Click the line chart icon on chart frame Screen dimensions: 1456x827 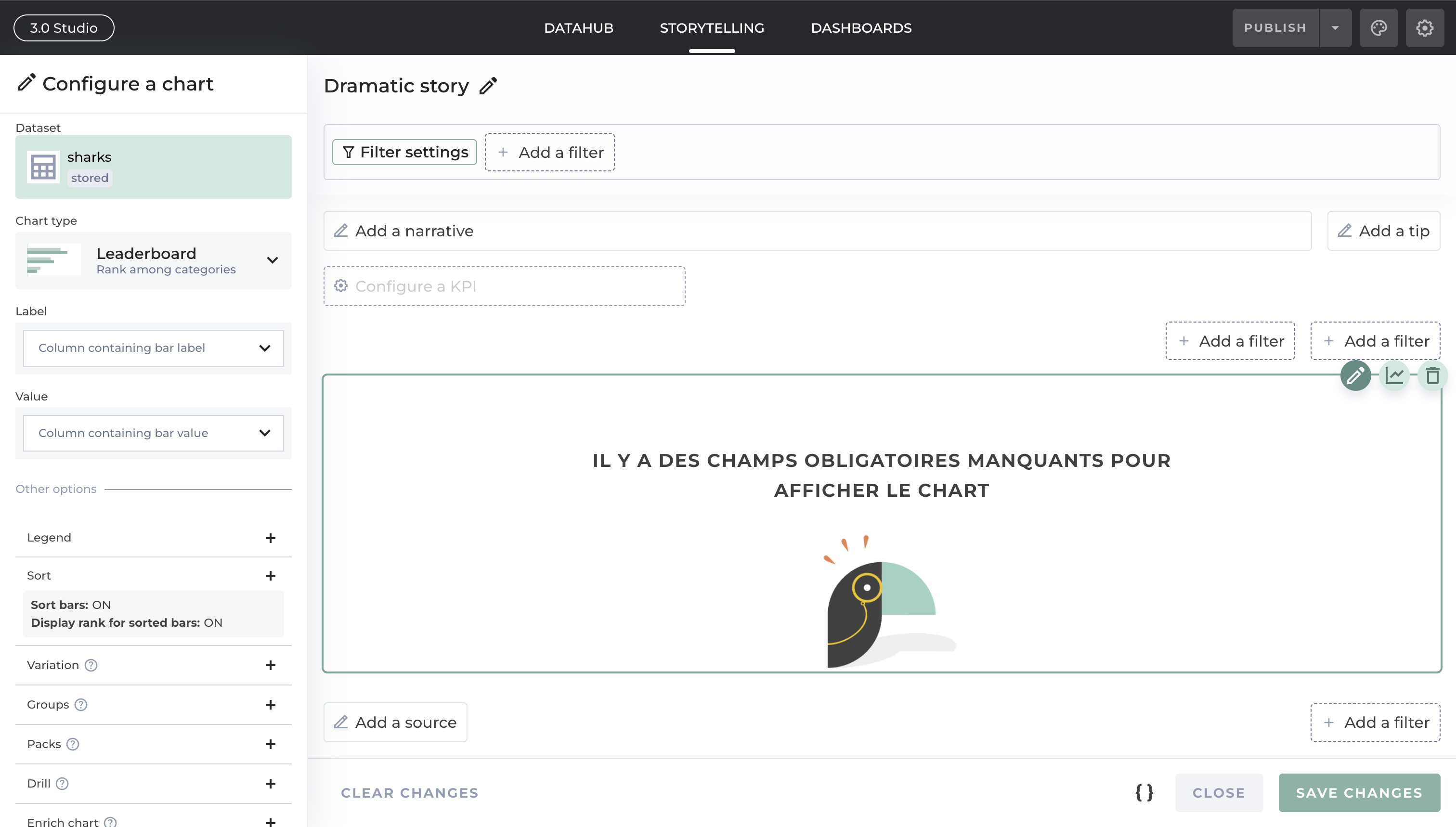(1394, 375)
